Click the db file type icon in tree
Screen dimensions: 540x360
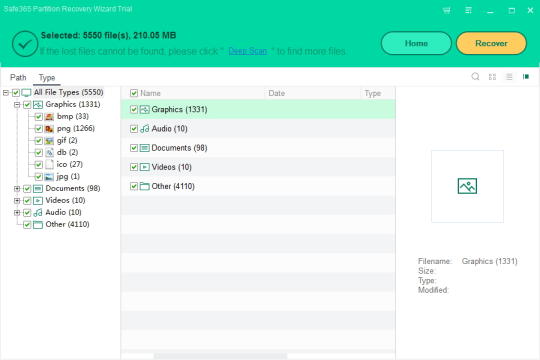pyautogui.click(x=50, y=153)
